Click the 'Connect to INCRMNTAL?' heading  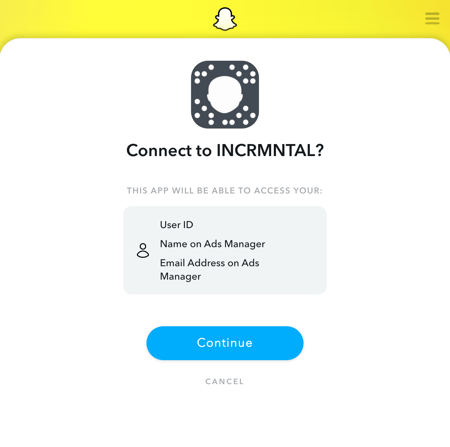[x=225, y=150]
